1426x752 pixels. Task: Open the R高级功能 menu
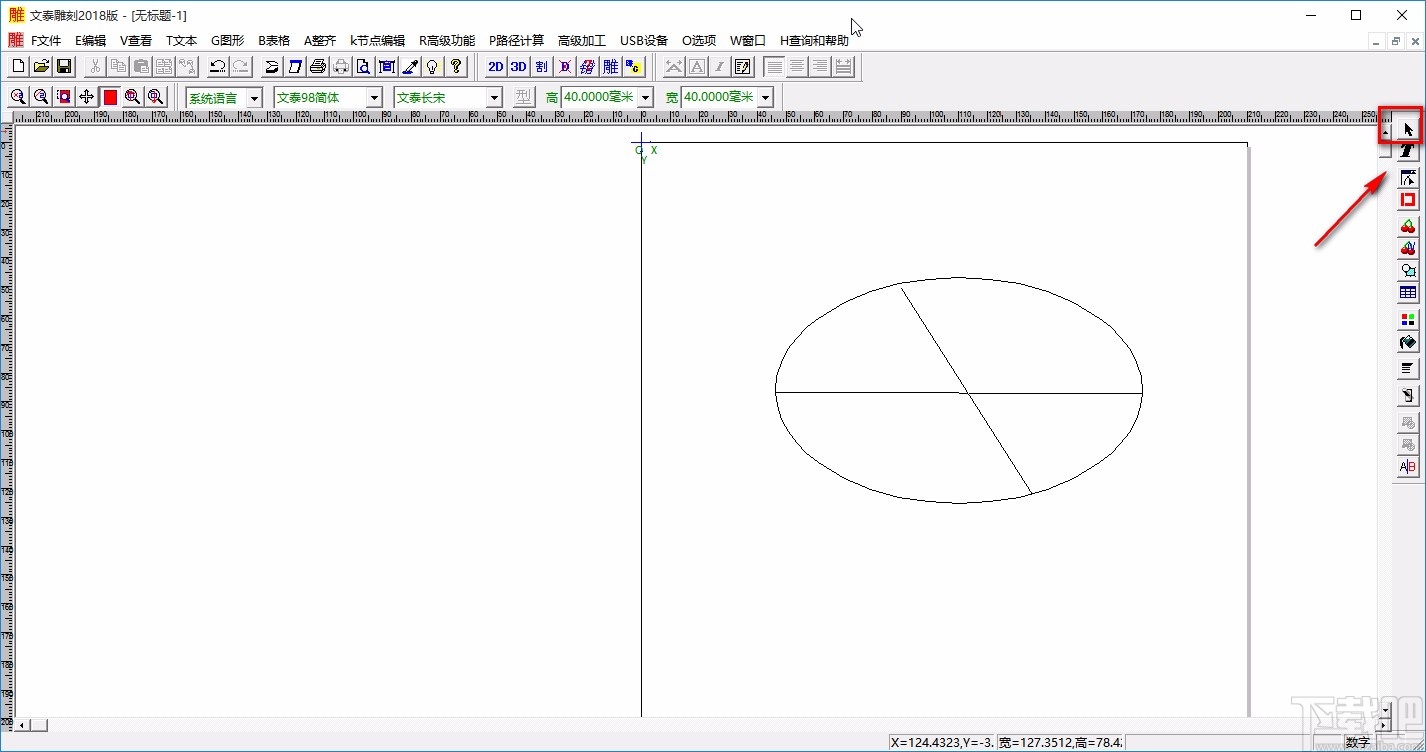tap(447, 41)
